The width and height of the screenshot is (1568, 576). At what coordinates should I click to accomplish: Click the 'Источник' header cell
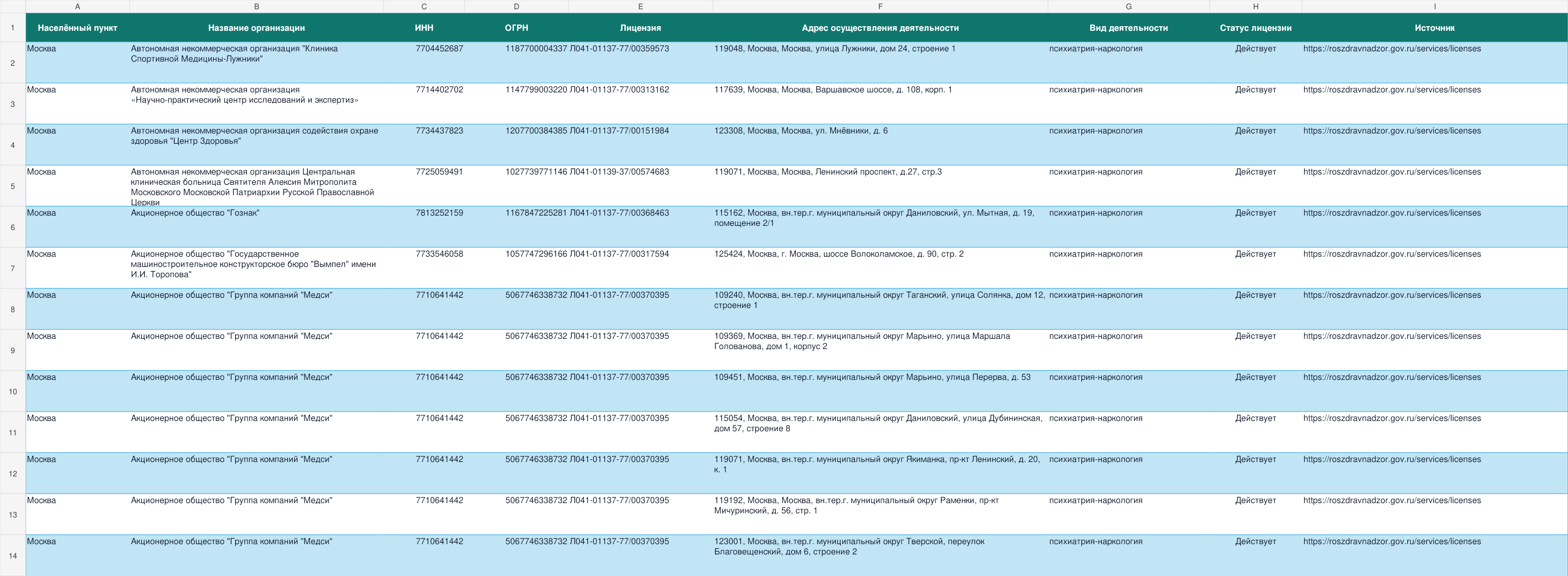1435,27
